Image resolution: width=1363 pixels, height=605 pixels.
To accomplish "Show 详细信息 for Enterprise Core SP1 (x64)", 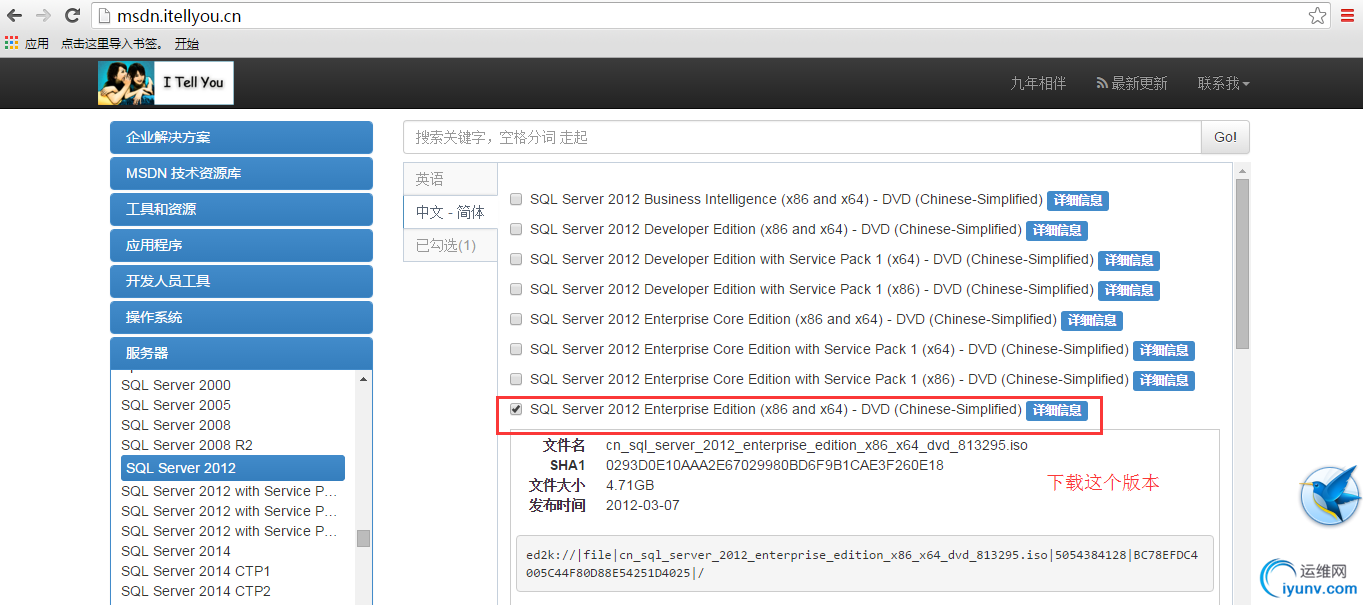I will click(x=1164, y=350).
